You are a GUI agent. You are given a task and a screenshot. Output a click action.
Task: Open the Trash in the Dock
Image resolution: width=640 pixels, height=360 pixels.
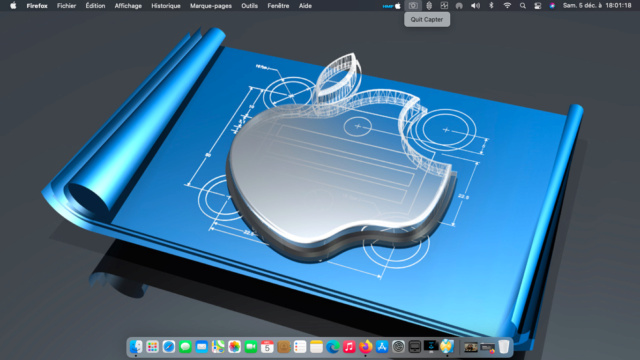pyautogui.click(x=504, y=347)
